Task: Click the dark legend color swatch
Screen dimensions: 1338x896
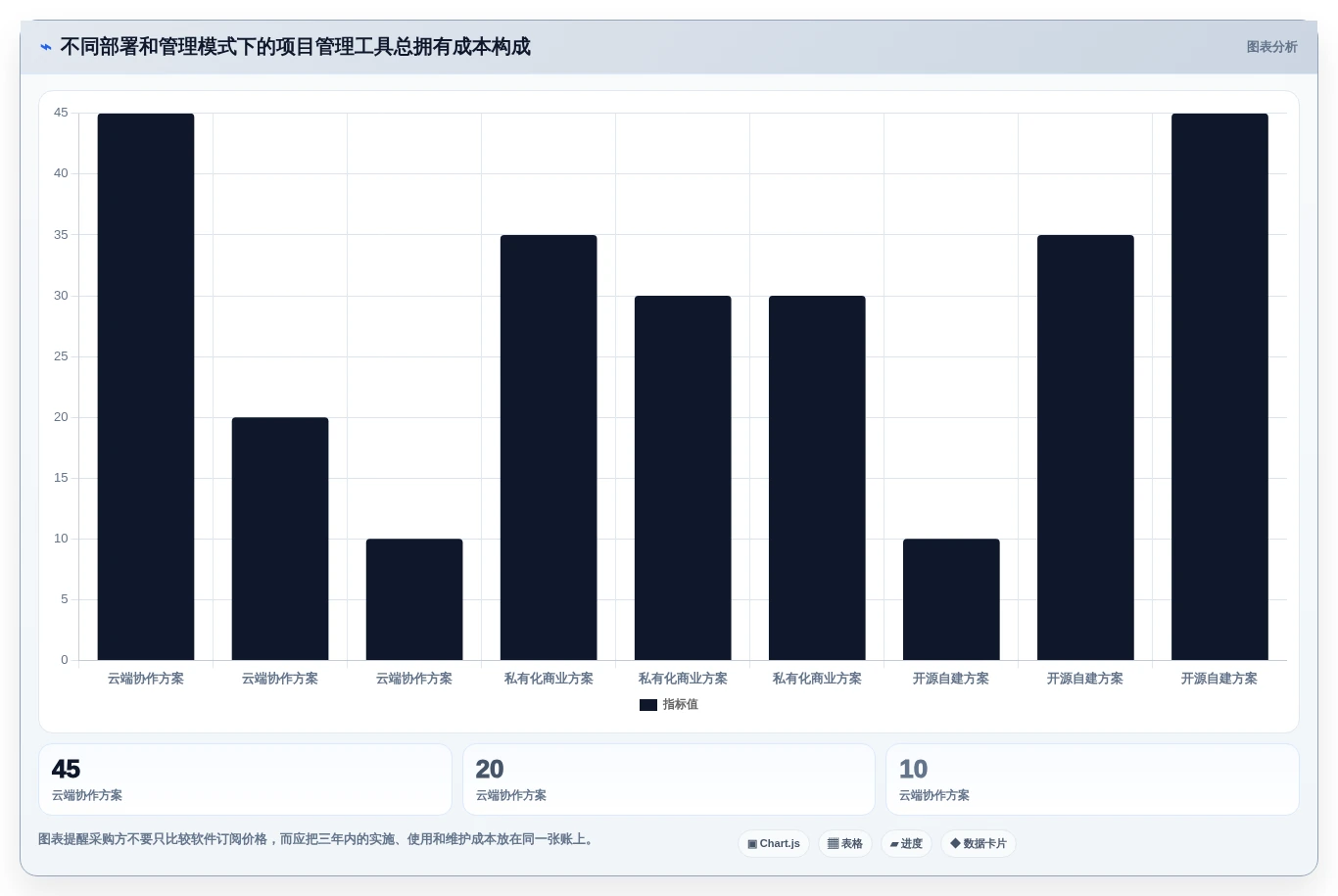Action: tap(648, 704)
